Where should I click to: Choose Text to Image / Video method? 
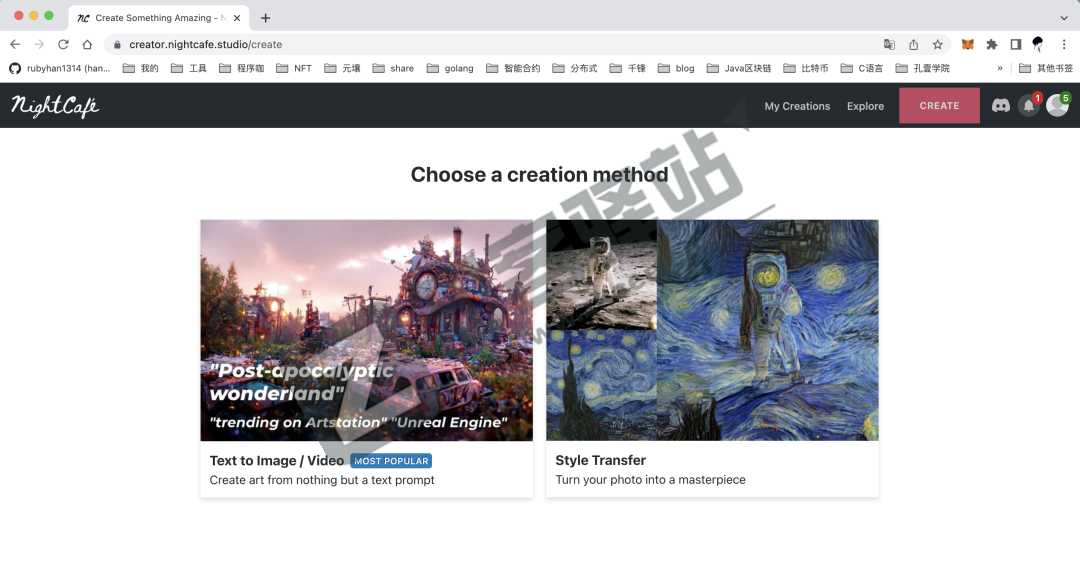pyautogui.click(x=366, y=358)
